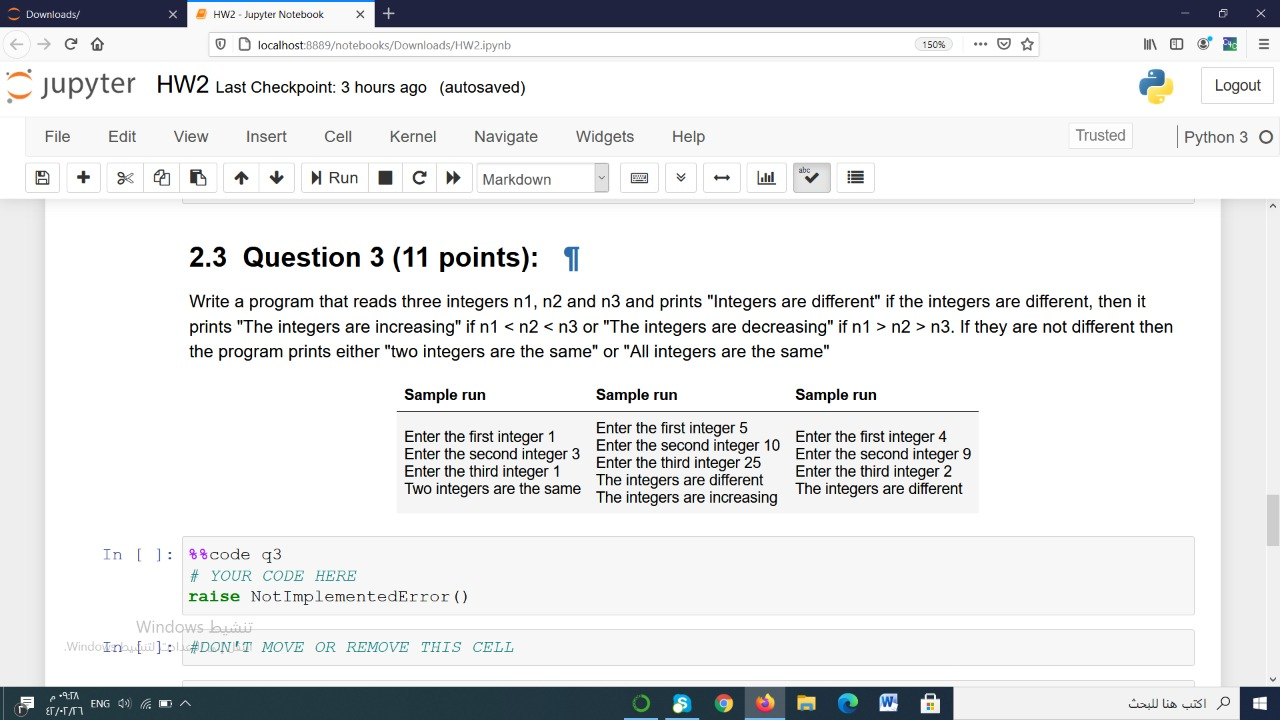
Task: Save the notebook using the save icon
Action: 40,177
